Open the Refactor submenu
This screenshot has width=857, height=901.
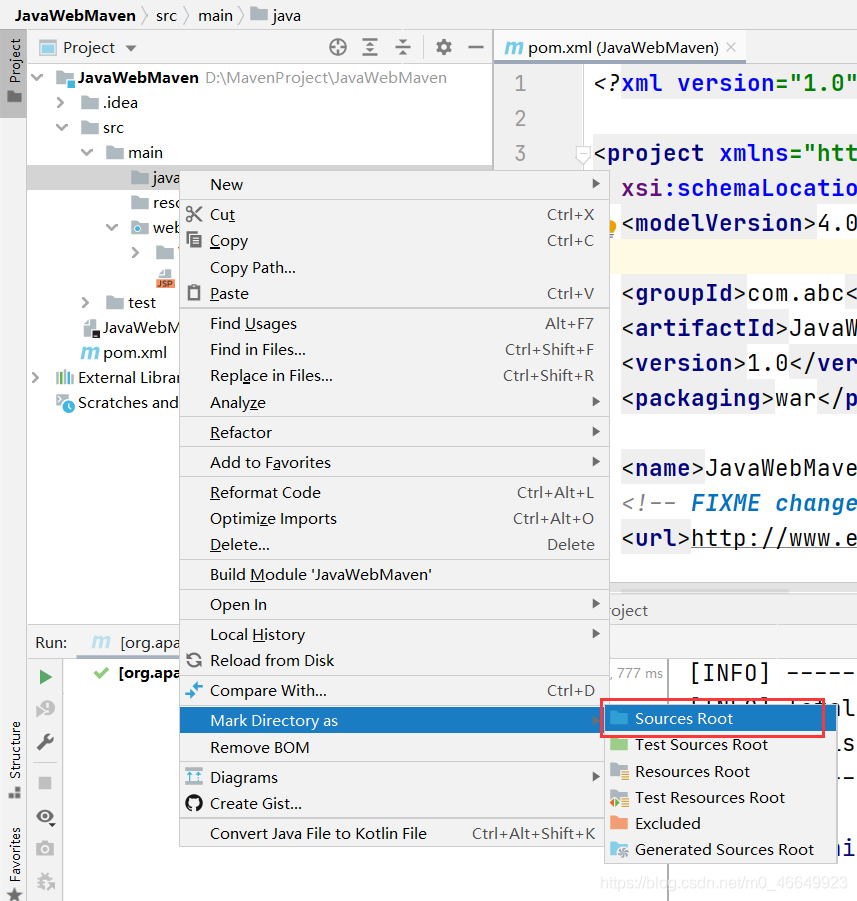point(394,433)
